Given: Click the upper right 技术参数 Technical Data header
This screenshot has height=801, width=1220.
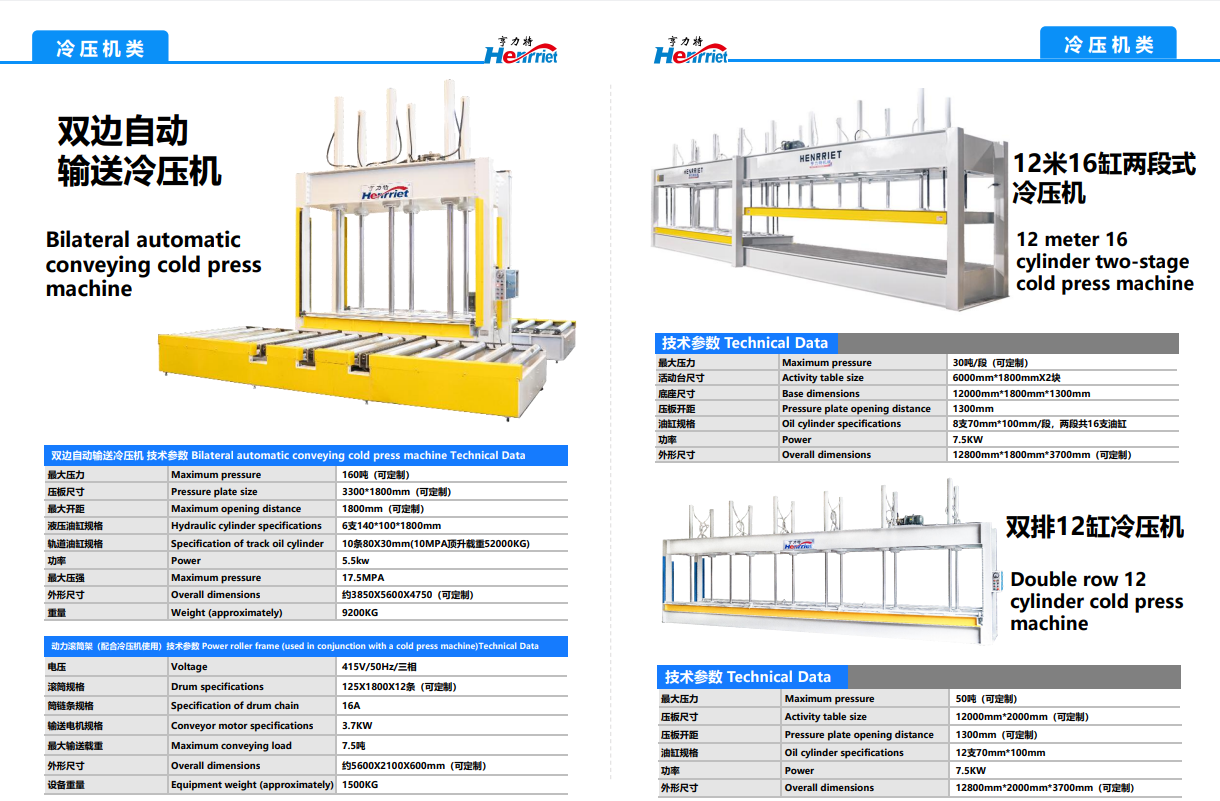Looking at the screenshot, I should coord(744,343).
